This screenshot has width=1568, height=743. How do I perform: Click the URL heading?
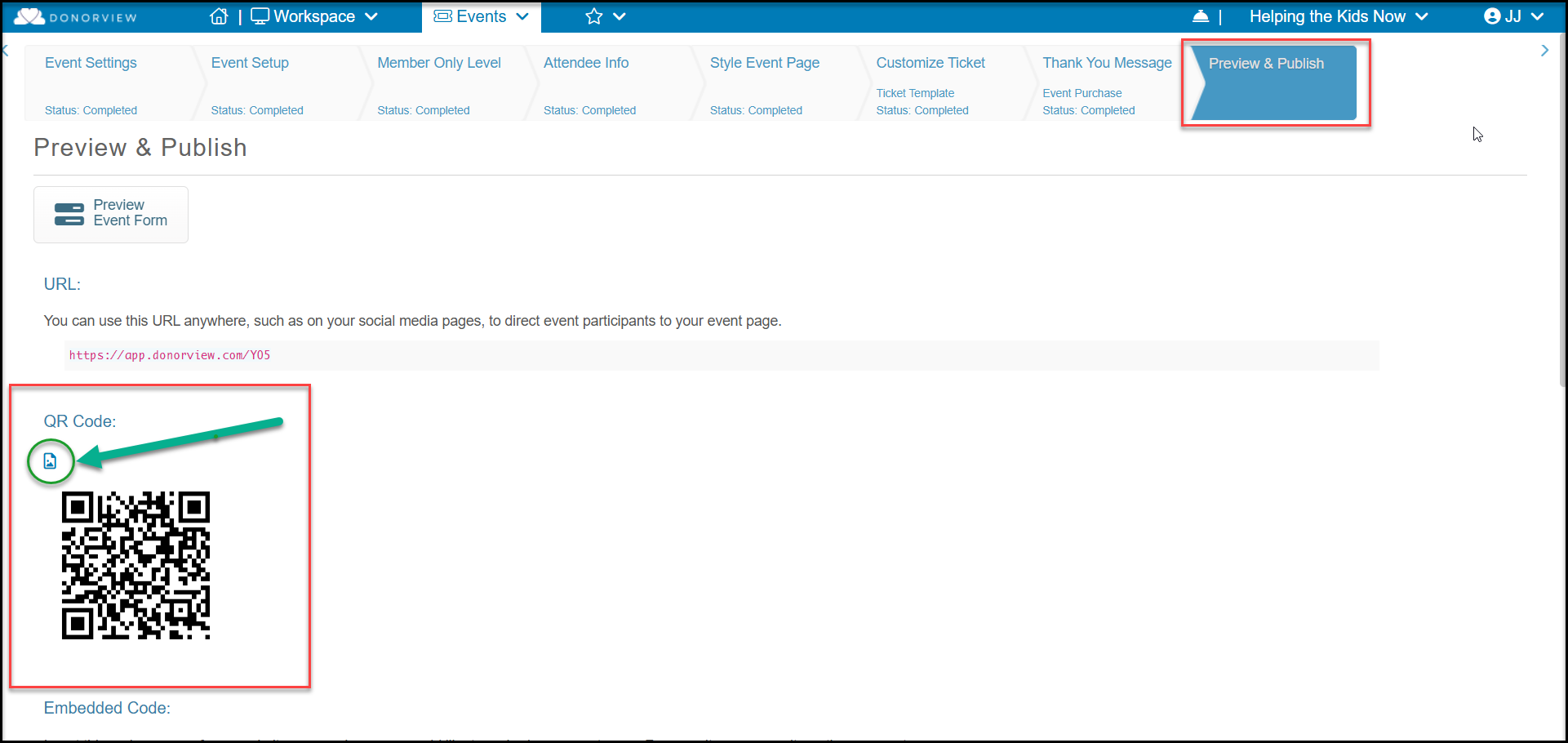62,284
